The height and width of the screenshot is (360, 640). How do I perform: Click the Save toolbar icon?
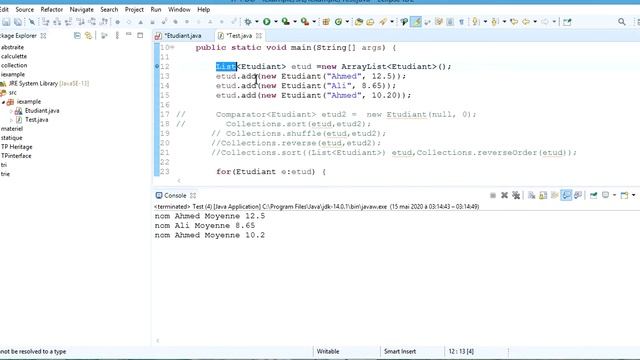[x=6, y=22]
